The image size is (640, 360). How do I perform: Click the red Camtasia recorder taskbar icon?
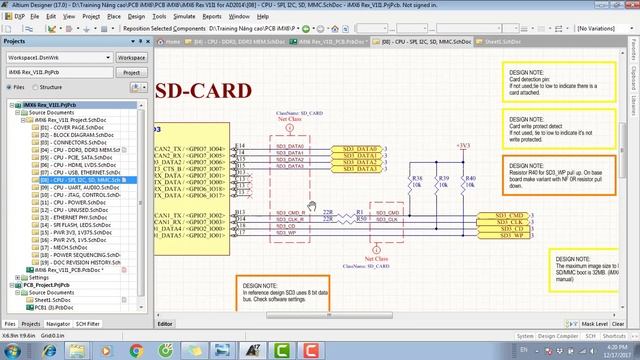(x=310, y=351)
